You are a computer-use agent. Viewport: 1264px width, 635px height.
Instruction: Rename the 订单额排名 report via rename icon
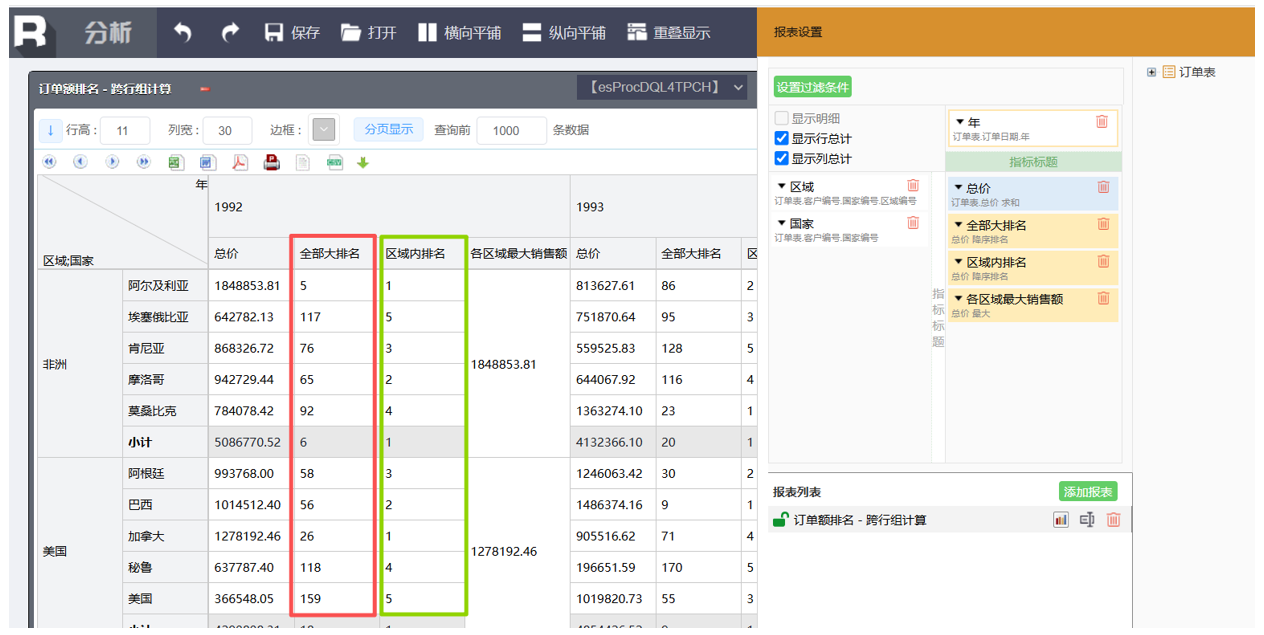(x=1087, y=520)
